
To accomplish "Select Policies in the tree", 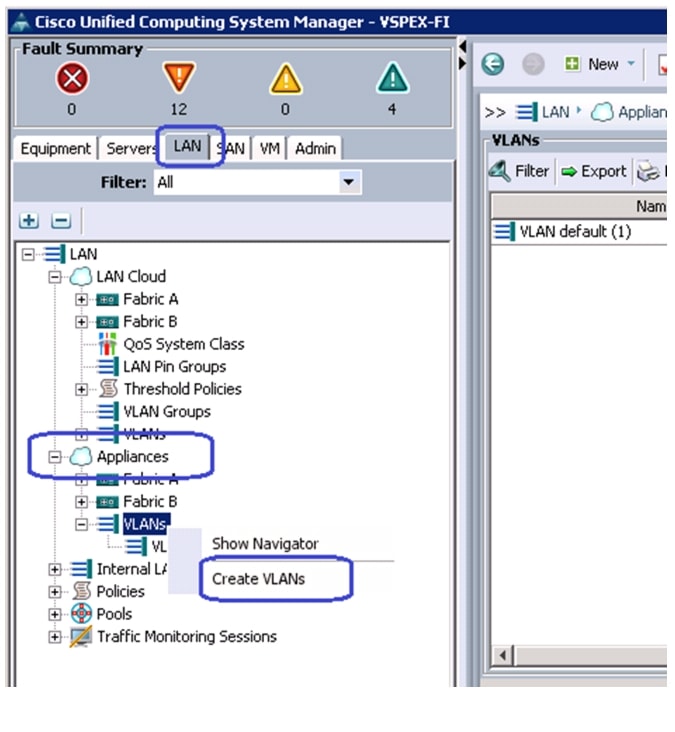I will tap(120, 591).
